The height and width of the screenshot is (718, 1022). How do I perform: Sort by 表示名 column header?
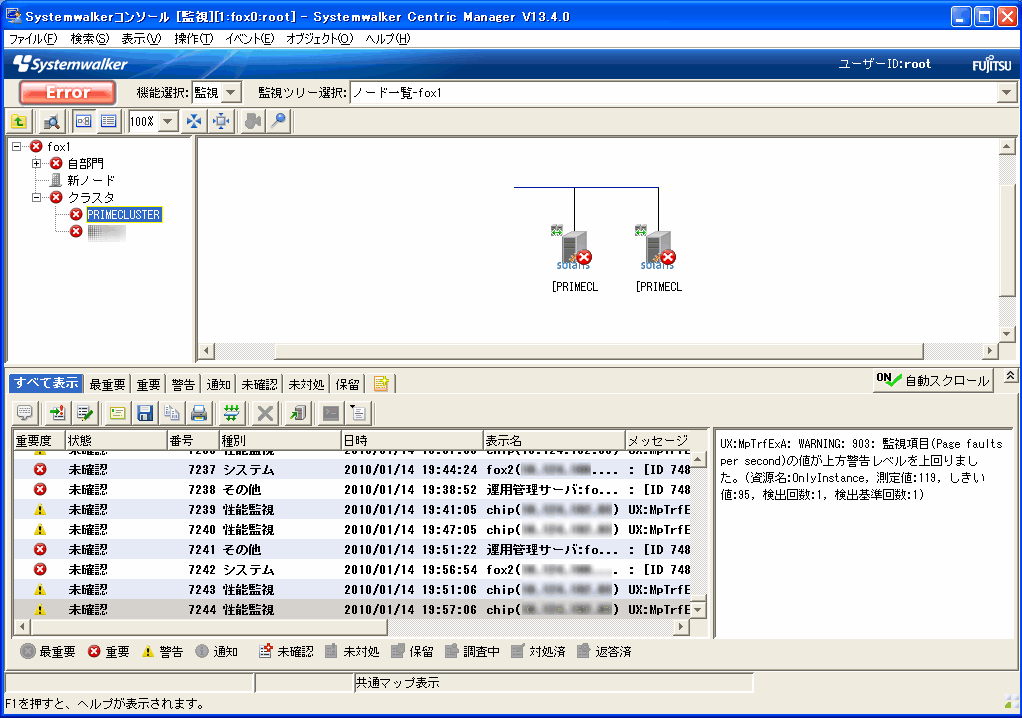554,441
